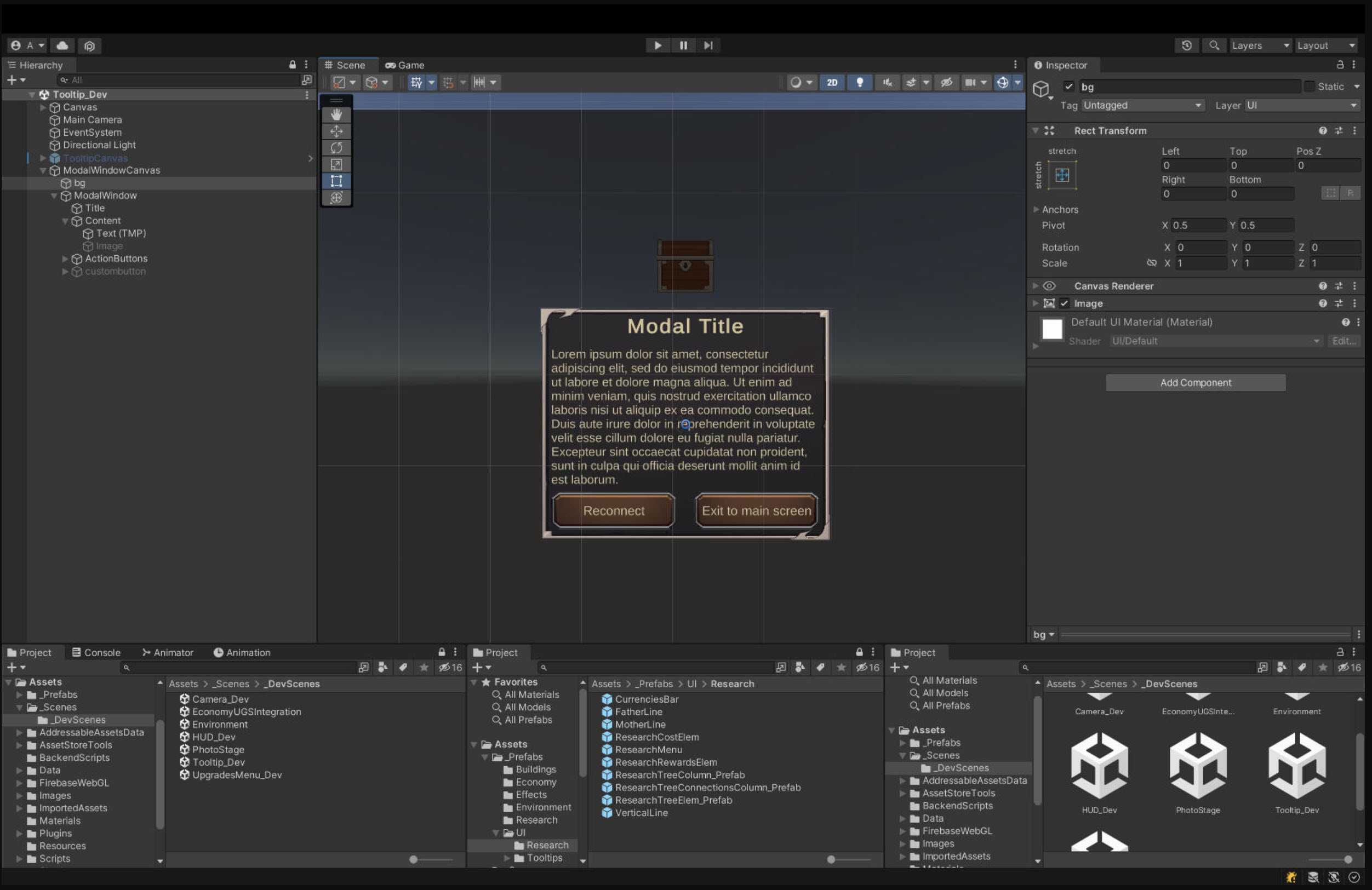
Task: Open the global search magnifier icon
Action: coord(1214,45)
